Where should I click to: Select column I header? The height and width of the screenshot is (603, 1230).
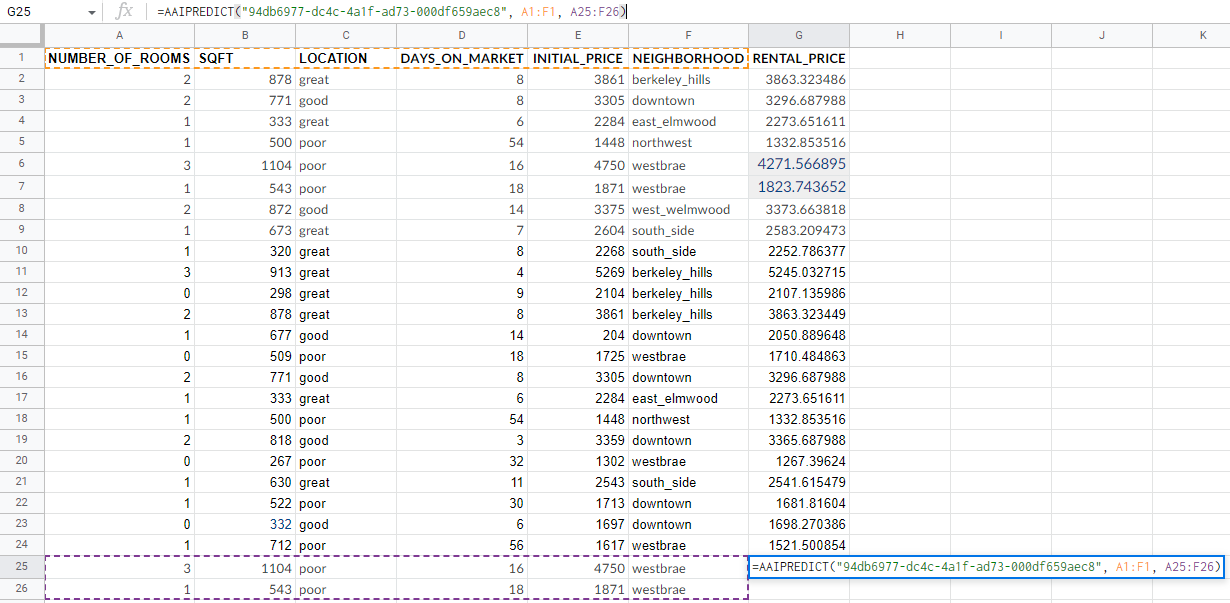[x=1000, y=35]
